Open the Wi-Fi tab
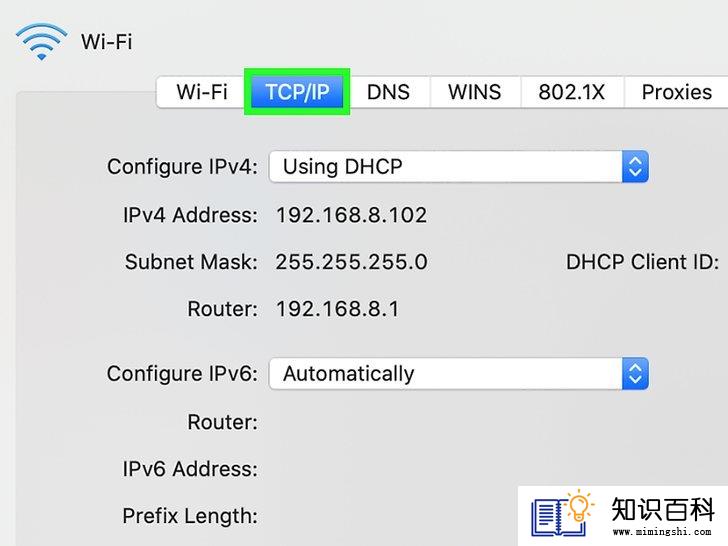The height and width of the screenshot is (546, 728). click(x=202, y=92)
